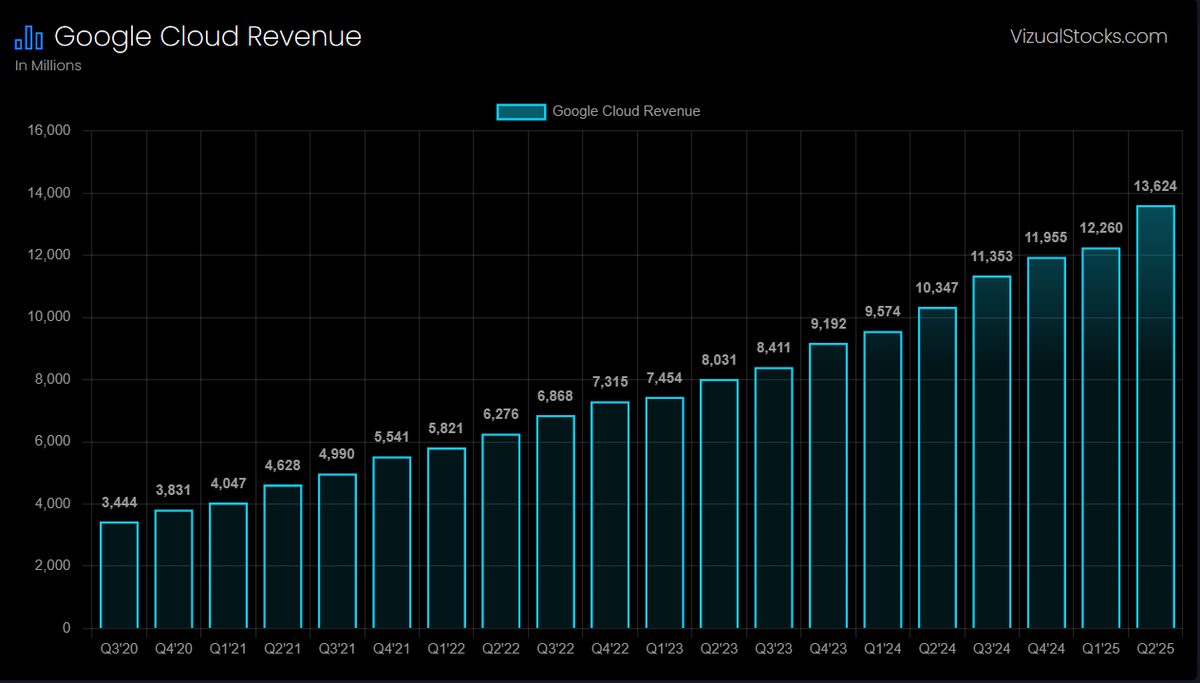
Task: Click the Google Cloud Revenue legend swatch
Action: (521, 112)
